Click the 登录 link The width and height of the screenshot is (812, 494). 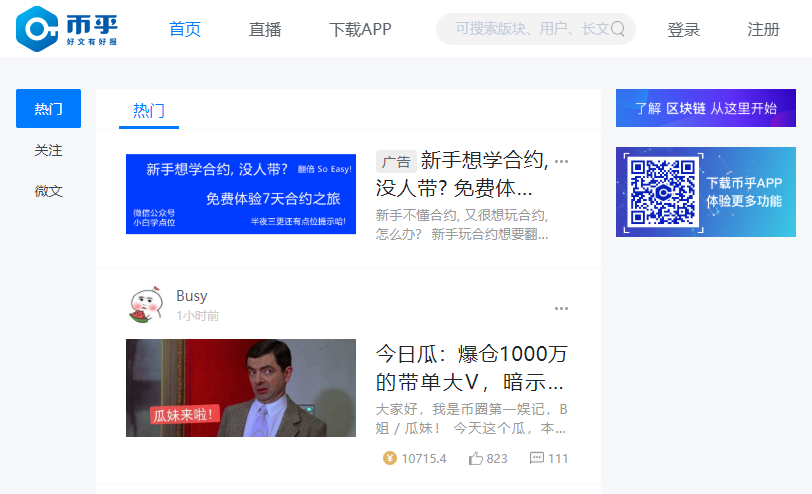pos(684,29)
